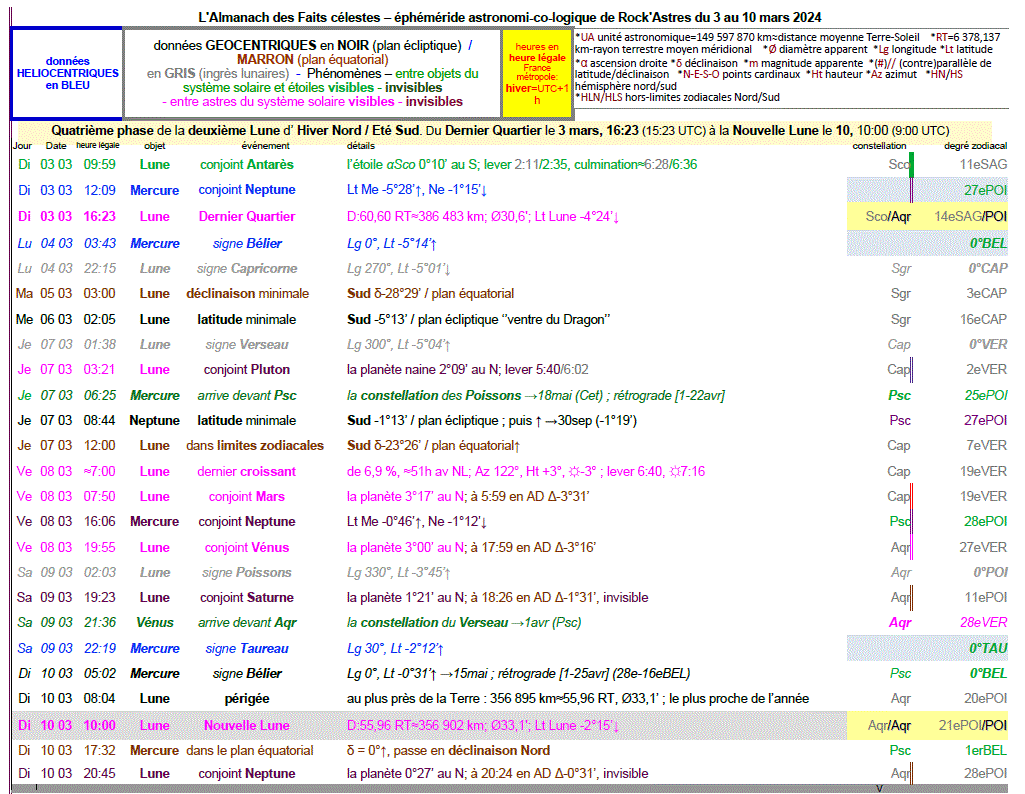Viewport: 1025px width, 794px height.
Task: Click the time "16:06" in the Mercure row
Action: (99, 521)
